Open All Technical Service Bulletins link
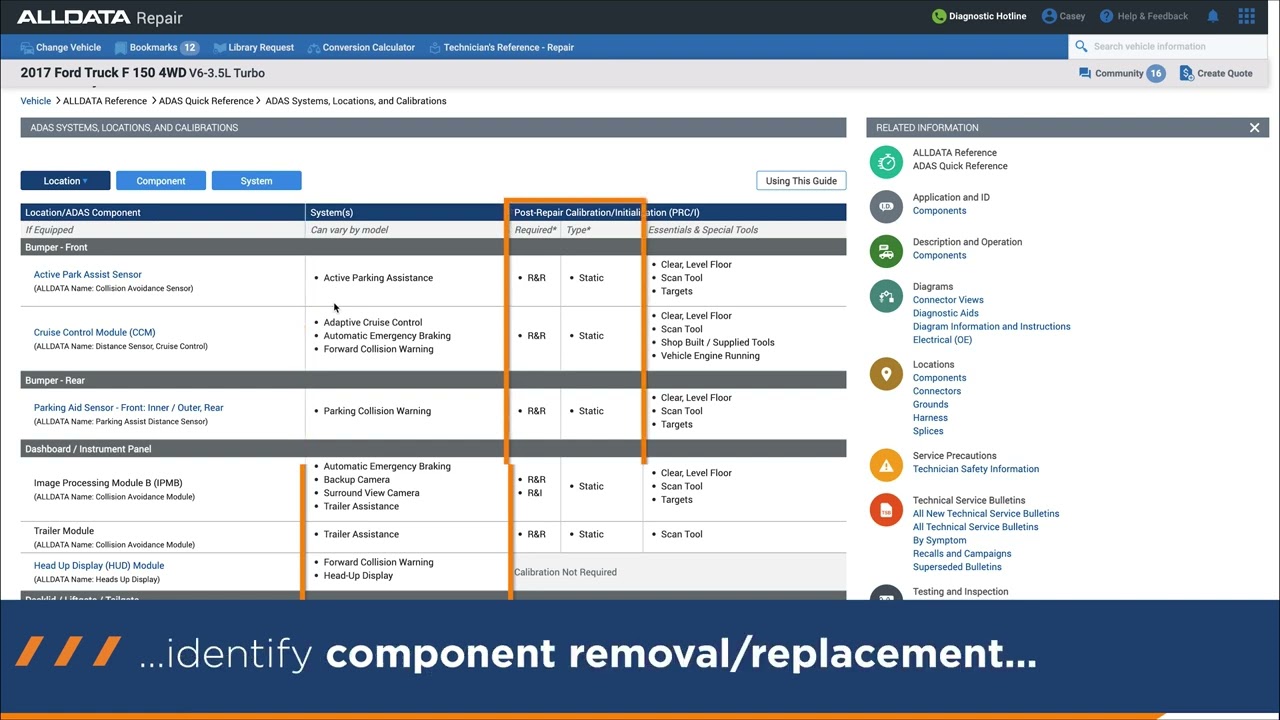1280x720 pixels. (x=976, y=527)
